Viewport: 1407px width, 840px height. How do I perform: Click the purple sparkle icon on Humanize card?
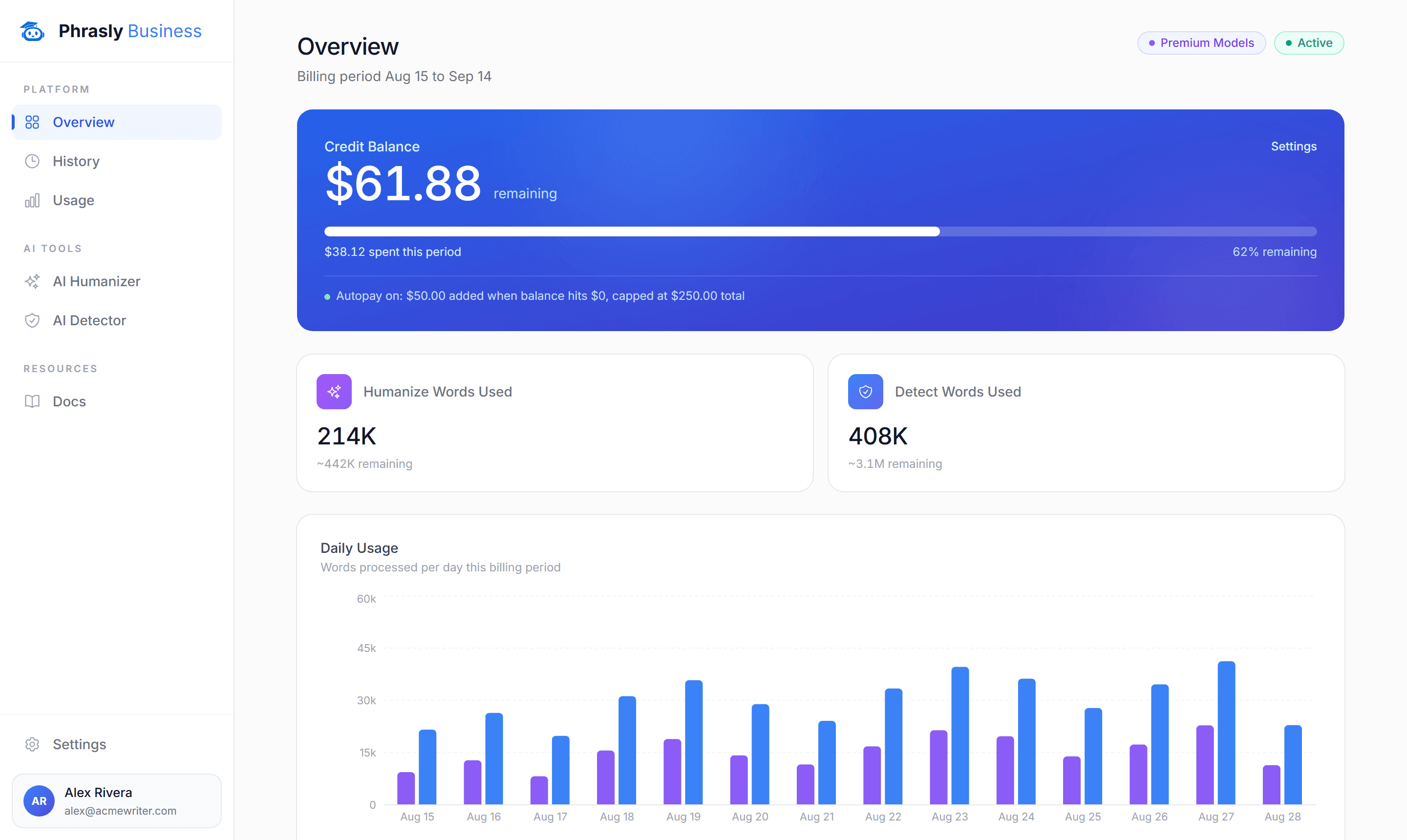tap(334, 392)
